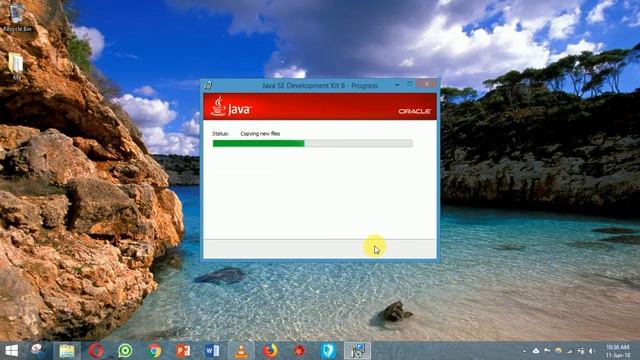Open the Recycle Bin desktop icon
Viewport: 640px width, 360px height.
click(x=16, y=18)
